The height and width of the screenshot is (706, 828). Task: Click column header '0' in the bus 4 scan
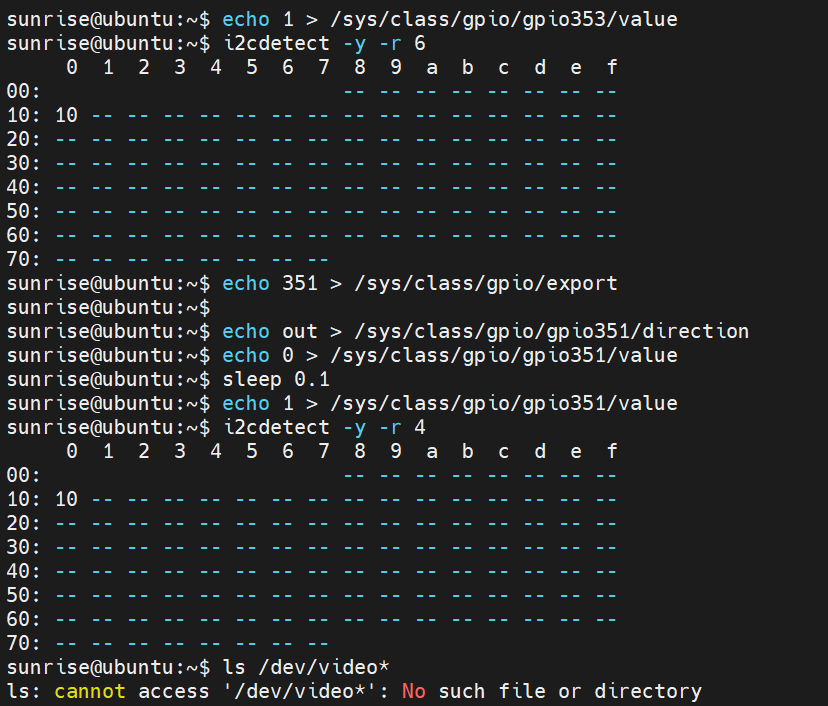(71, 451)
